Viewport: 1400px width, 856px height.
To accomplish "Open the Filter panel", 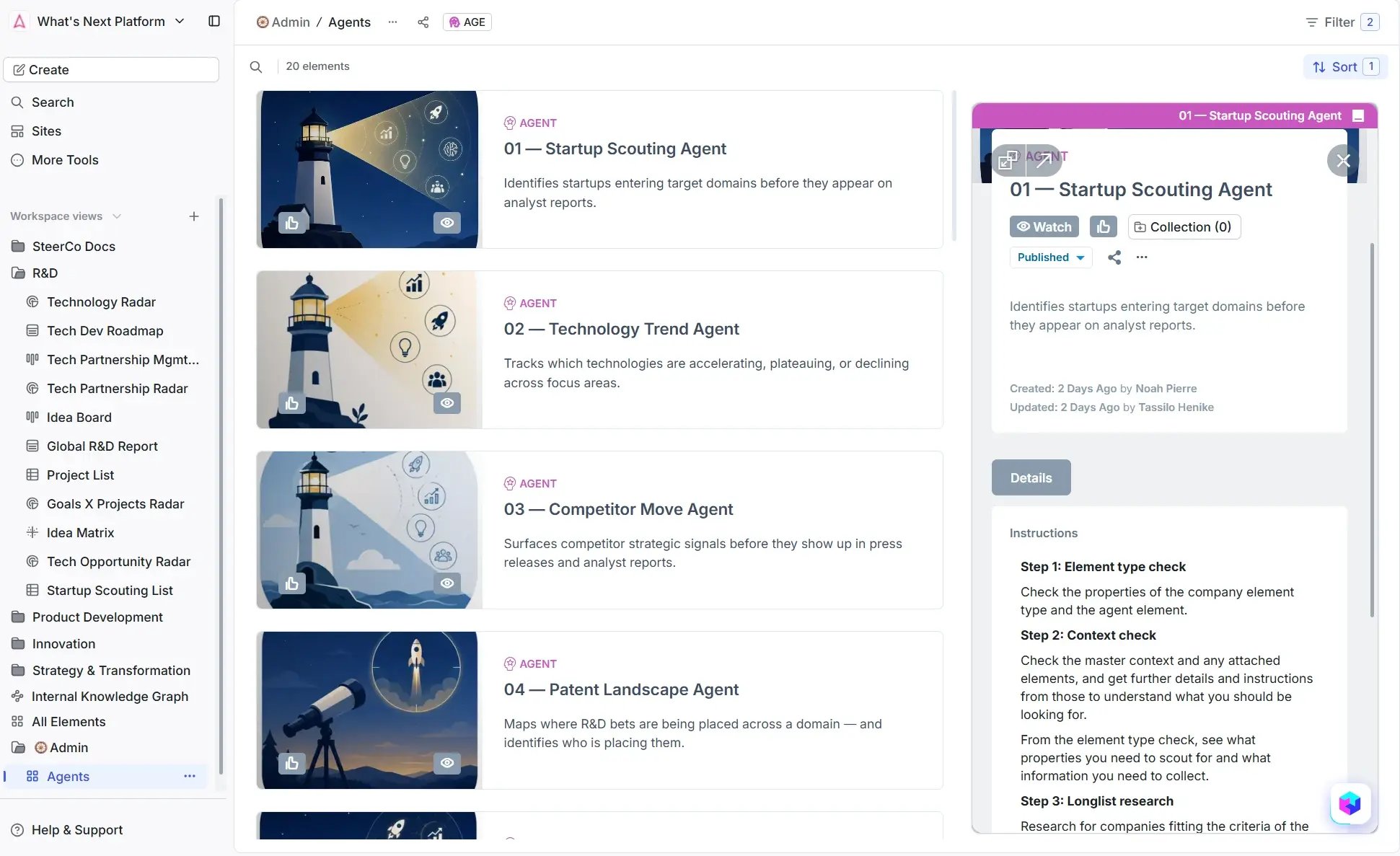I will pos(1342,22).
